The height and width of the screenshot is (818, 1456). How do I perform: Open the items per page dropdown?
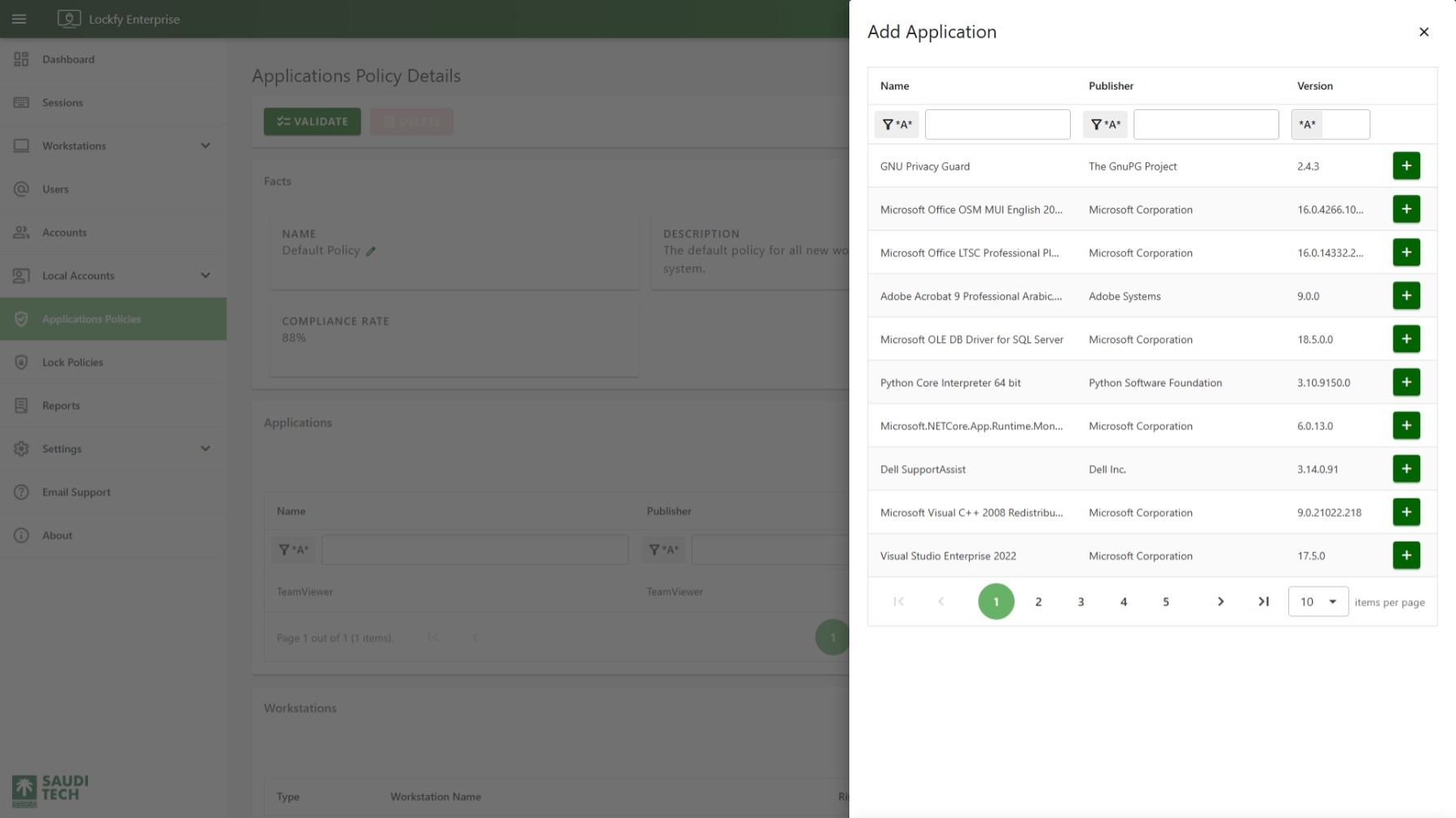coord(1318,601)
